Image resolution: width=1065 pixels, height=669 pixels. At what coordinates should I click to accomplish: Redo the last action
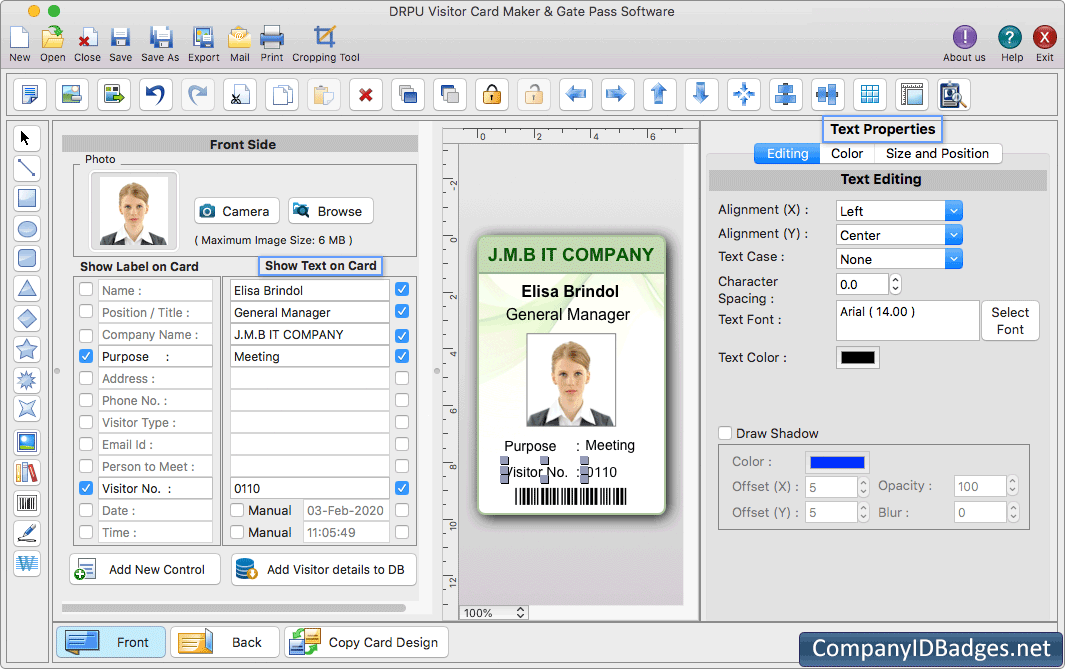click(x=198, y=94)
